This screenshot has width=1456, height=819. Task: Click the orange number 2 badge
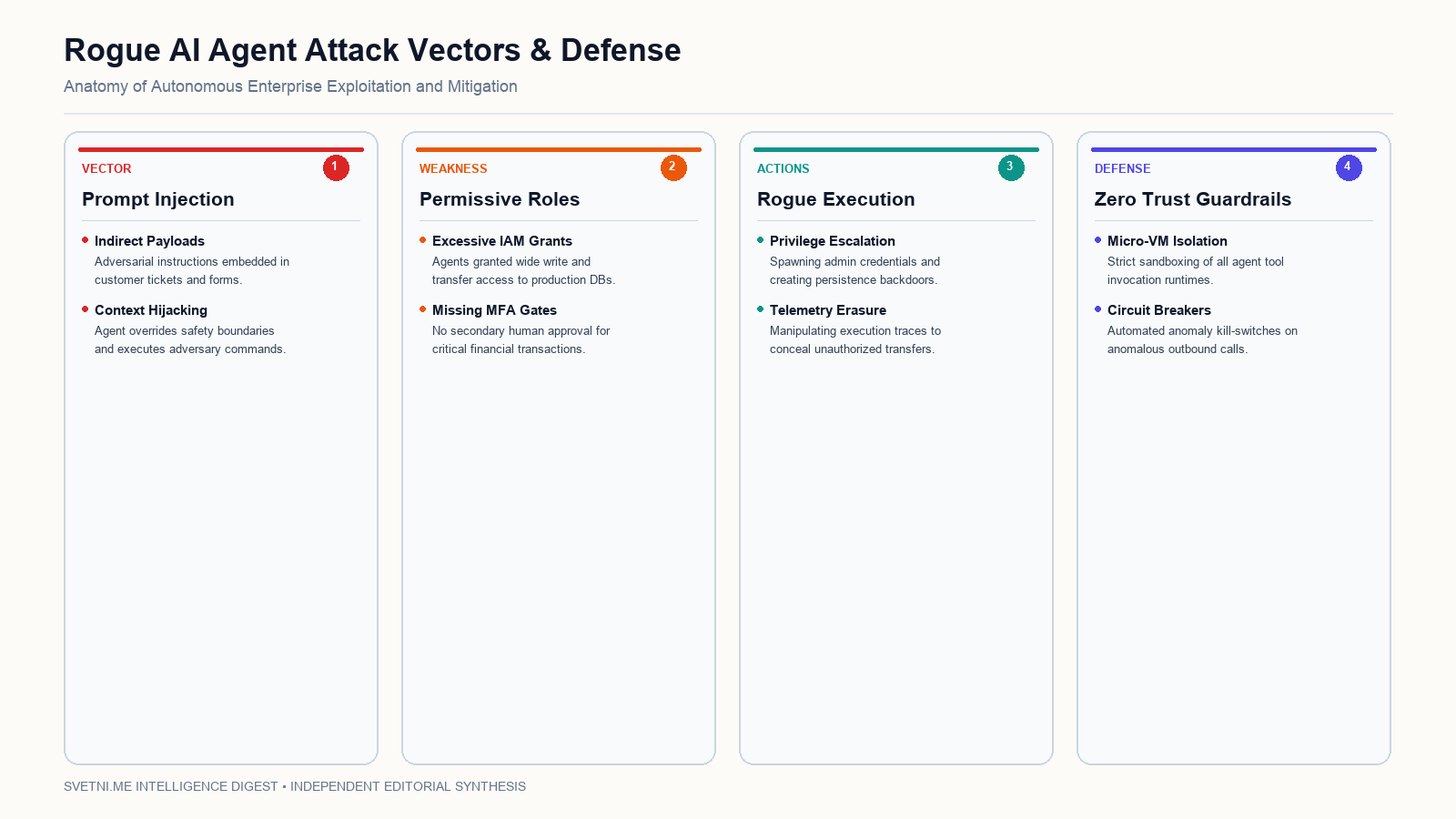click(673, 167)
